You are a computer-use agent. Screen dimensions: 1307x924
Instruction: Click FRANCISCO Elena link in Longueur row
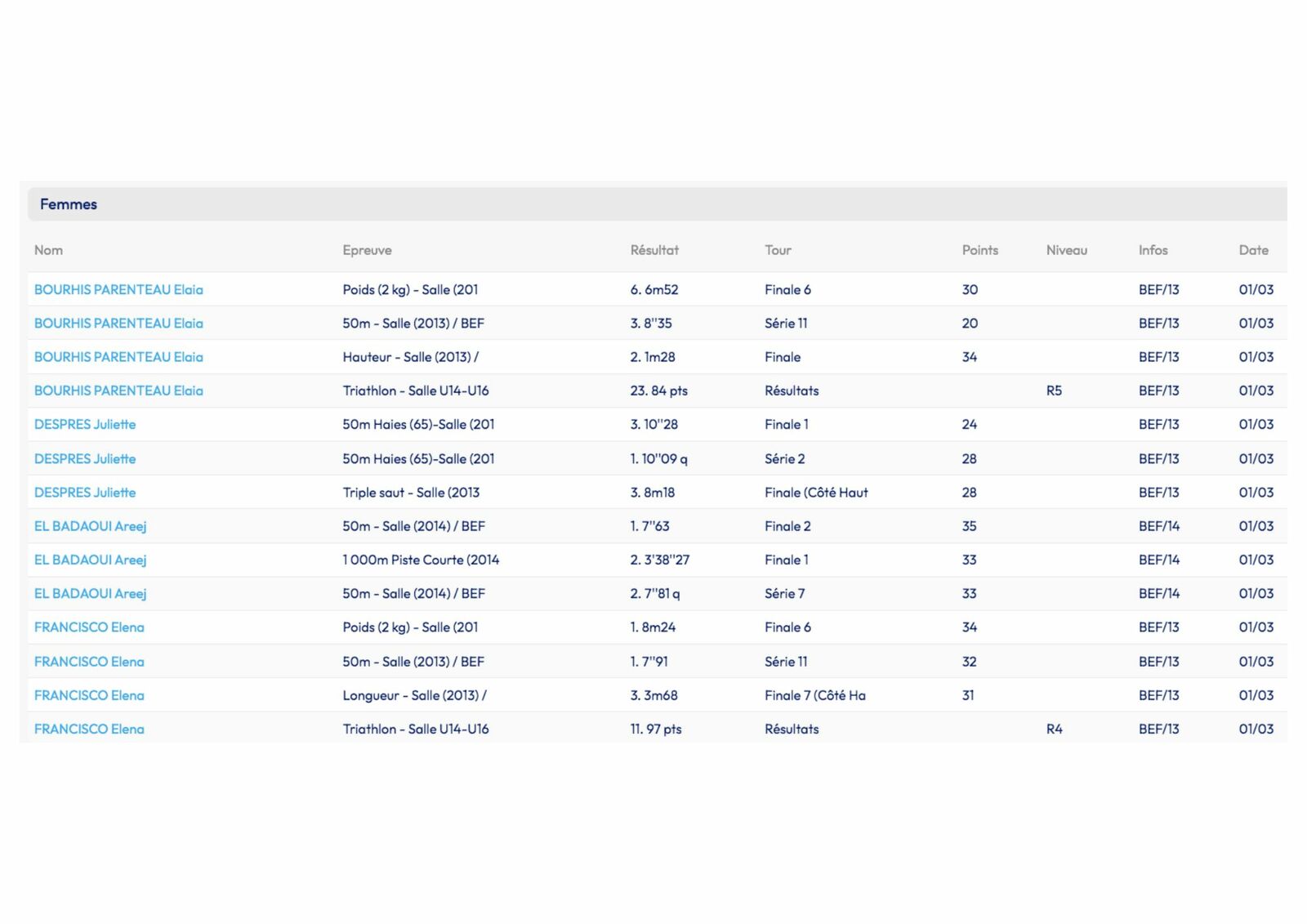[x=89, y=695]
